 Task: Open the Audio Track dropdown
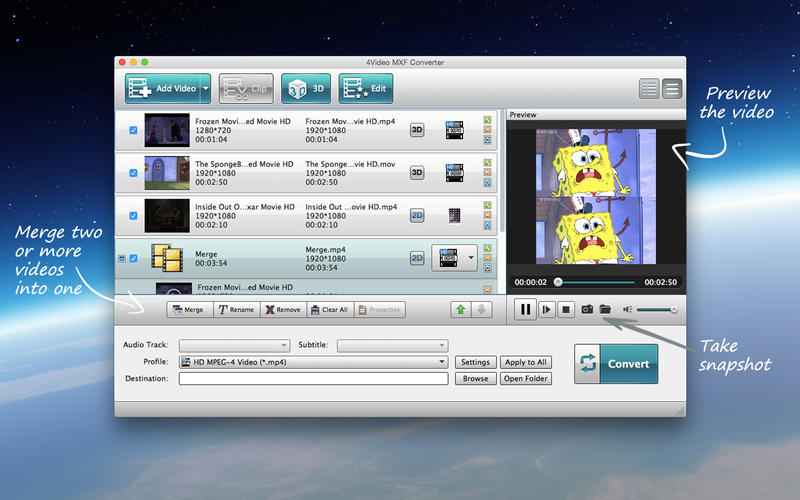pos(234,345)
